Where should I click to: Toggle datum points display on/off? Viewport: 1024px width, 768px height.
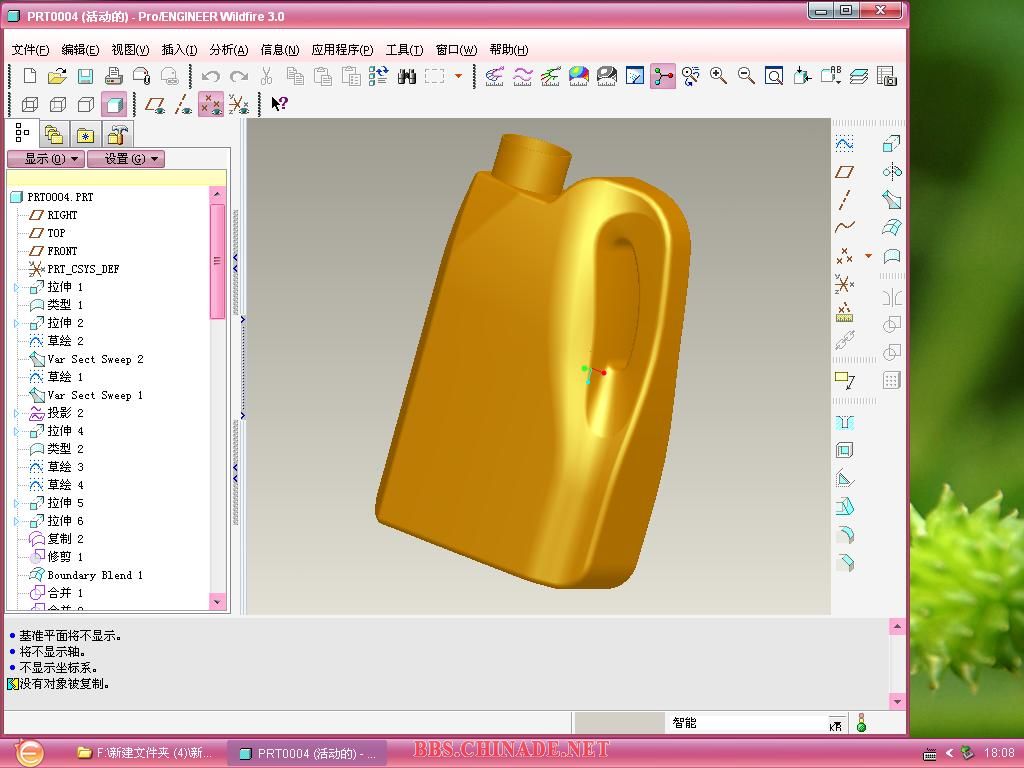point(211,104)
